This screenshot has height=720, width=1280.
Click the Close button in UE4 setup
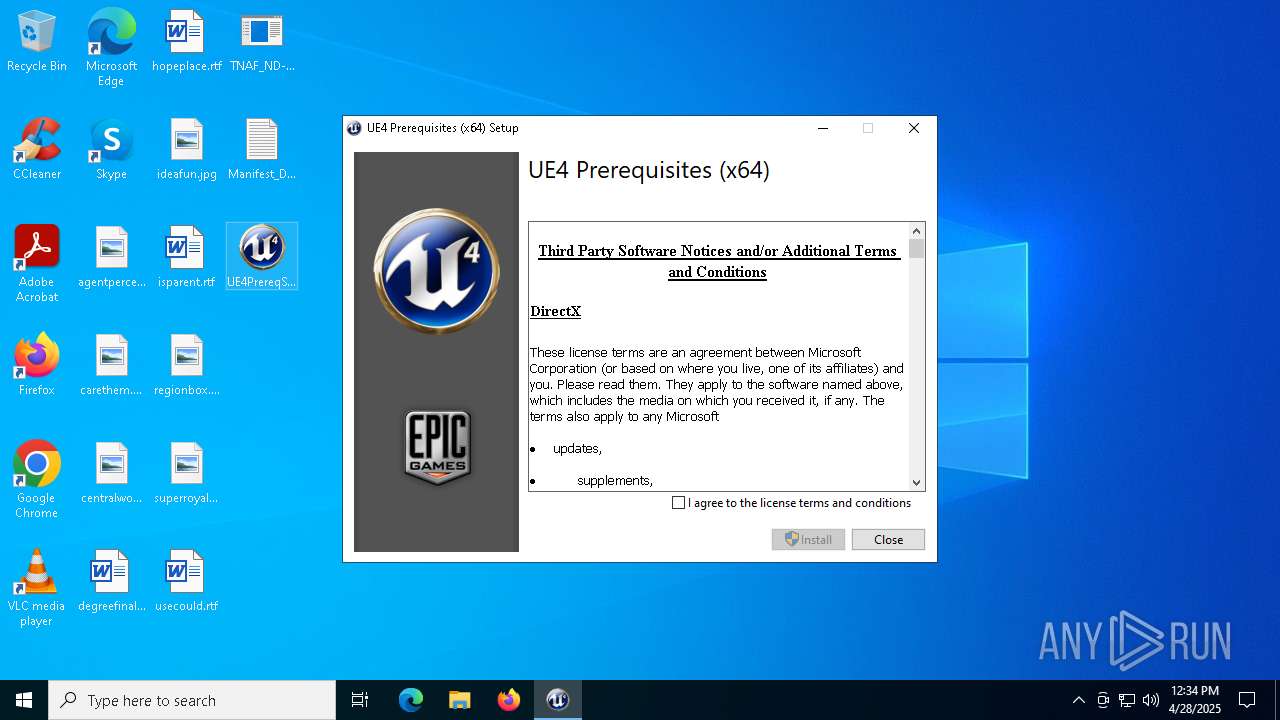(888, 539)
